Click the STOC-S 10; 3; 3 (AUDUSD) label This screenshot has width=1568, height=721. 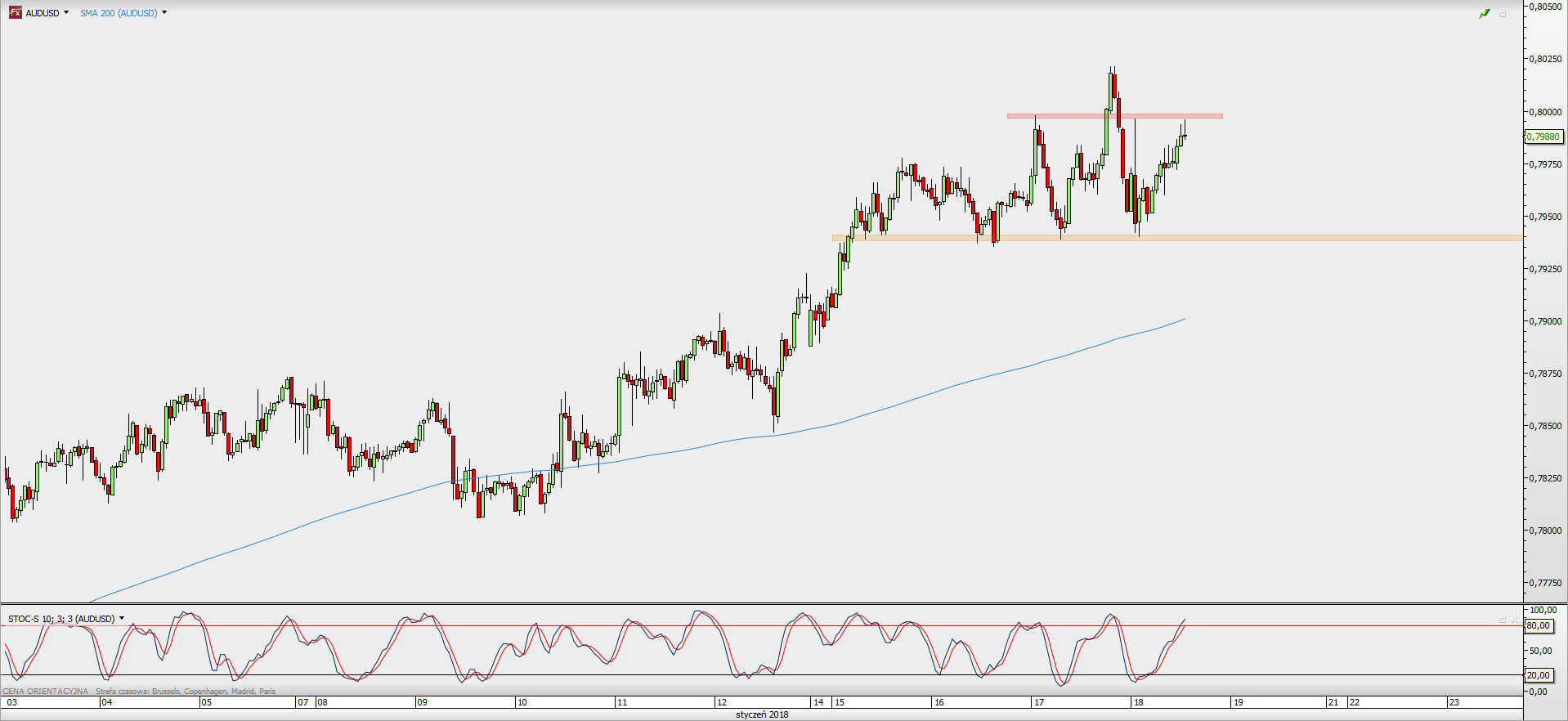61,619
